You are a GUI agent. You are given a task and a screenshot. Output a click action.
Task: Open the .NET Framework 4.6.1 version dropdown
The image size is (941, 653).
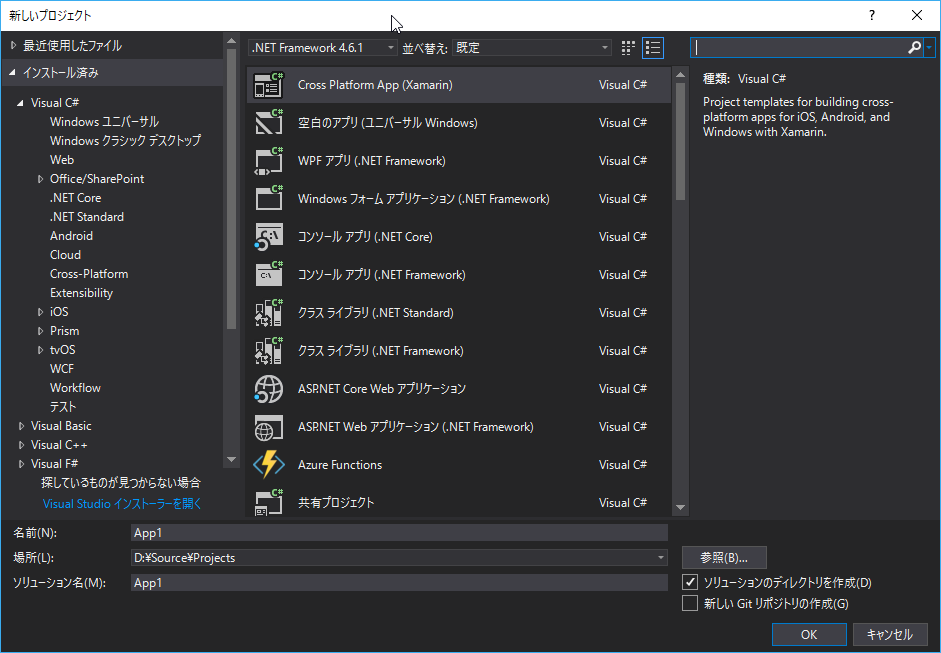pos(323,48)
